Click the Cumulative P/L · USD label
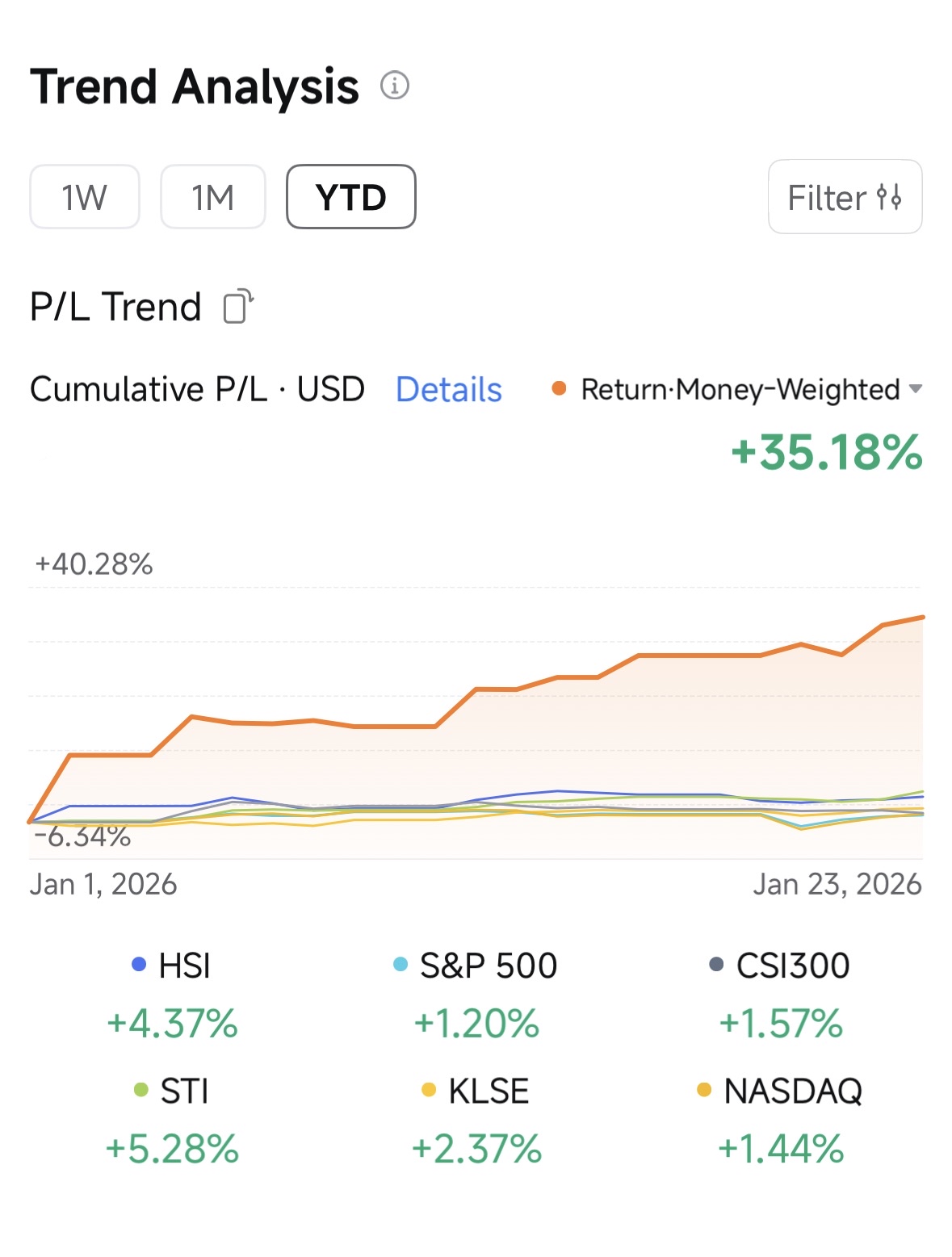Viewport: 952px width, 1257px height. click(x=197, y=389)
